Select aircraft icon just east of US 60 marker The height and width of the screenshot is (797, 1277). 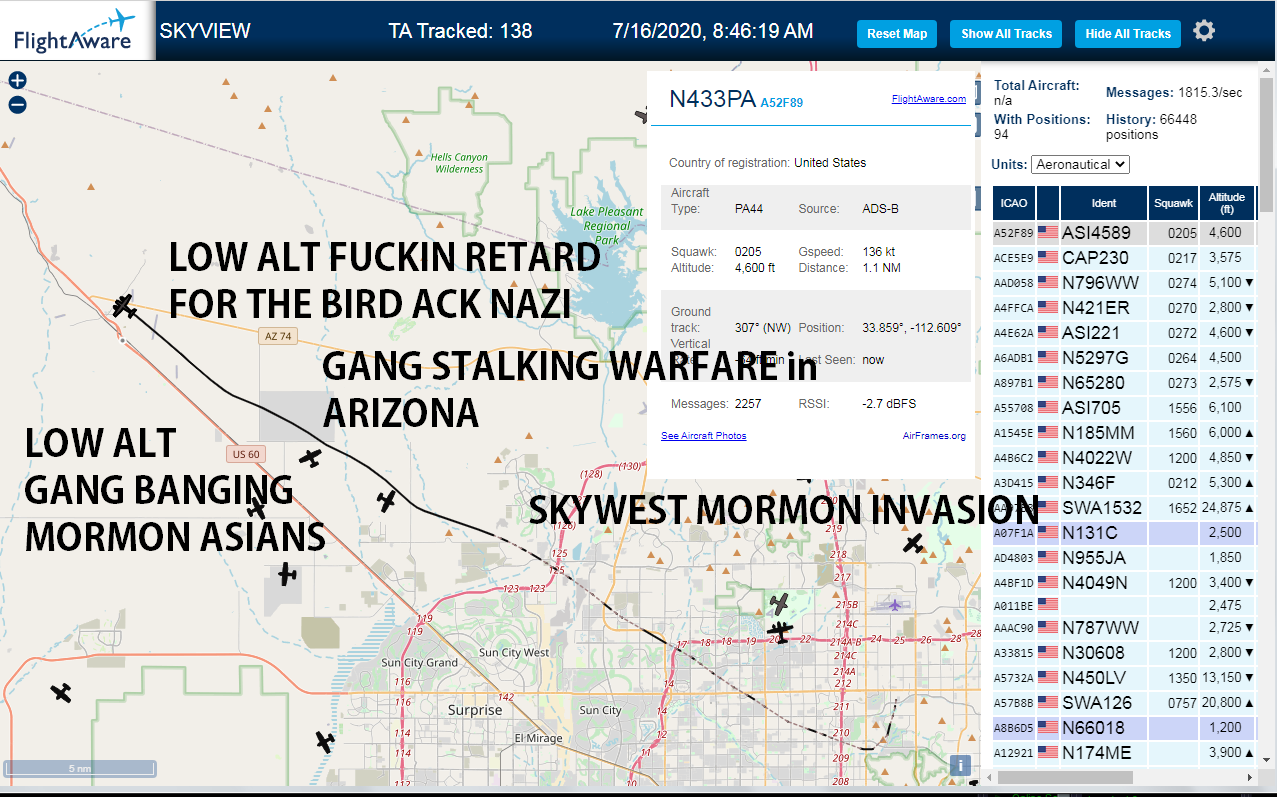coord(311,458)
